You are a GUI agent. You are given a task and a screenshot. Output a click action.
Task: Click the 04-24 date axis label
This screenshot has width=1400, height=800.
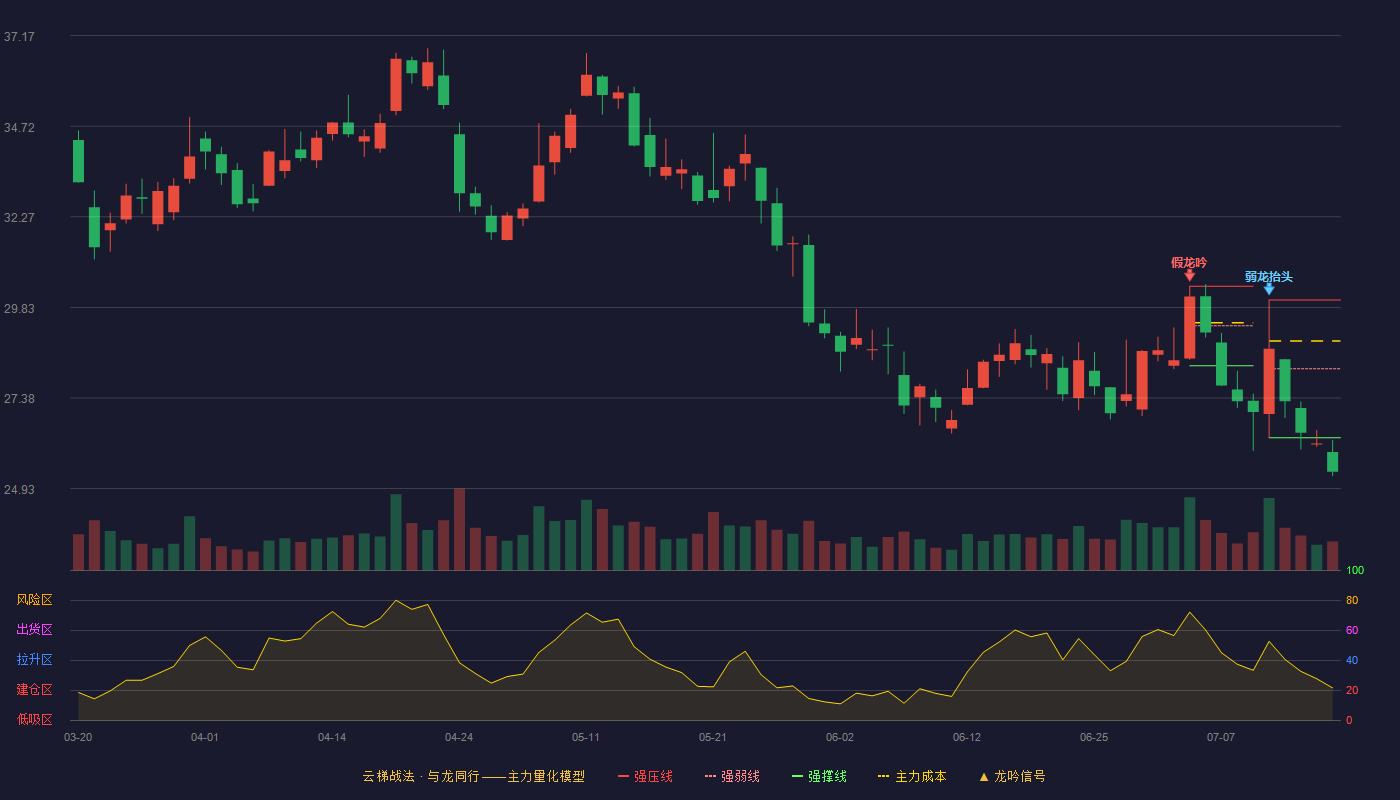[459, 737]
